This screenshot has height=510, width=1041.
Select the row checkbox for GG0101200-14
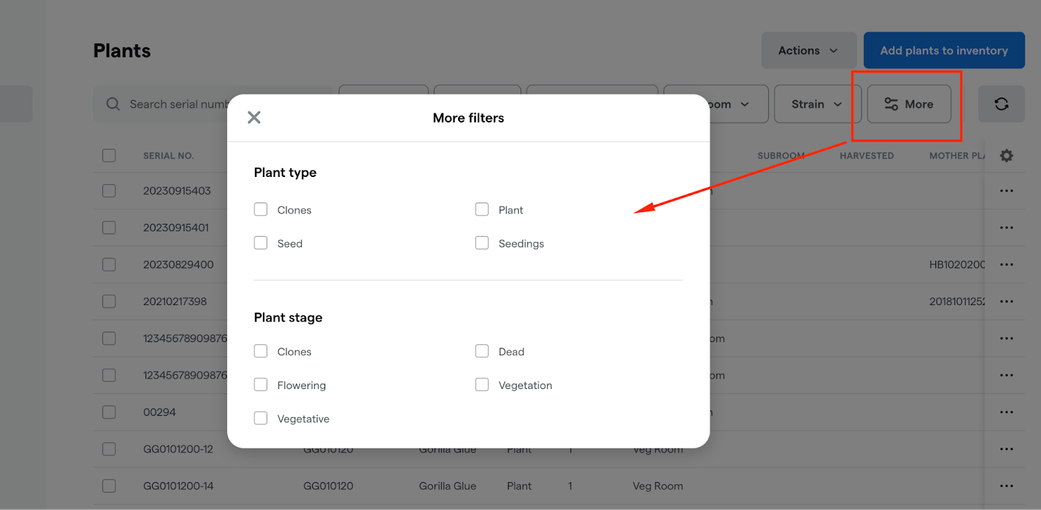click(x=109, y=485)
